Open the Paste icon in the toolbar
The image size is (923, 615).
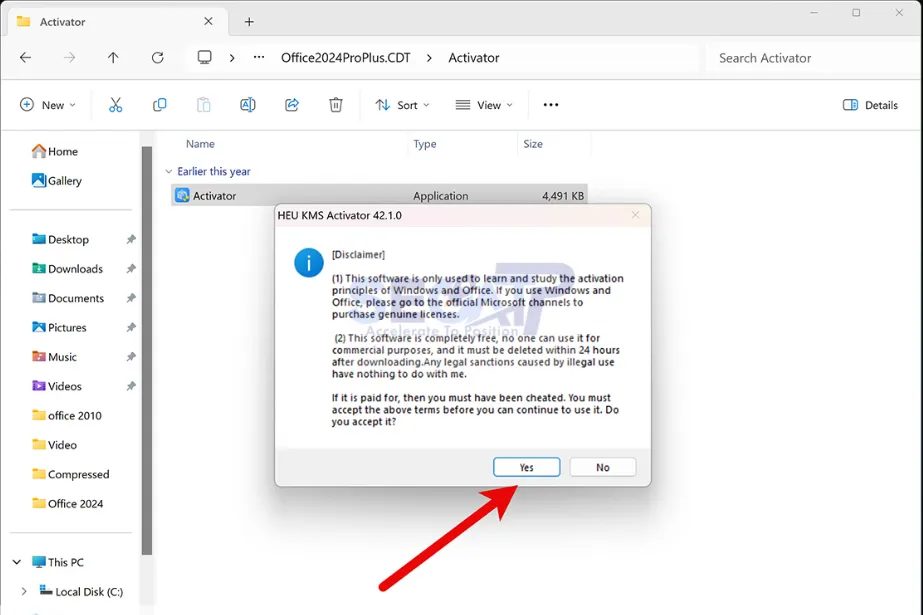[x=203, y=104]
